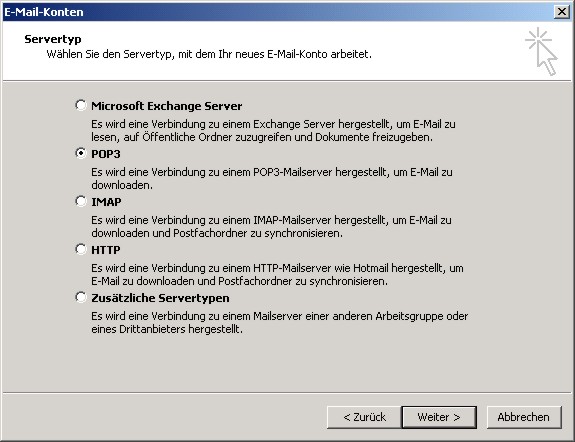Screen dimensions: 575x442
Task: Select the POP3 radio circle
Action: pos(81,153)
